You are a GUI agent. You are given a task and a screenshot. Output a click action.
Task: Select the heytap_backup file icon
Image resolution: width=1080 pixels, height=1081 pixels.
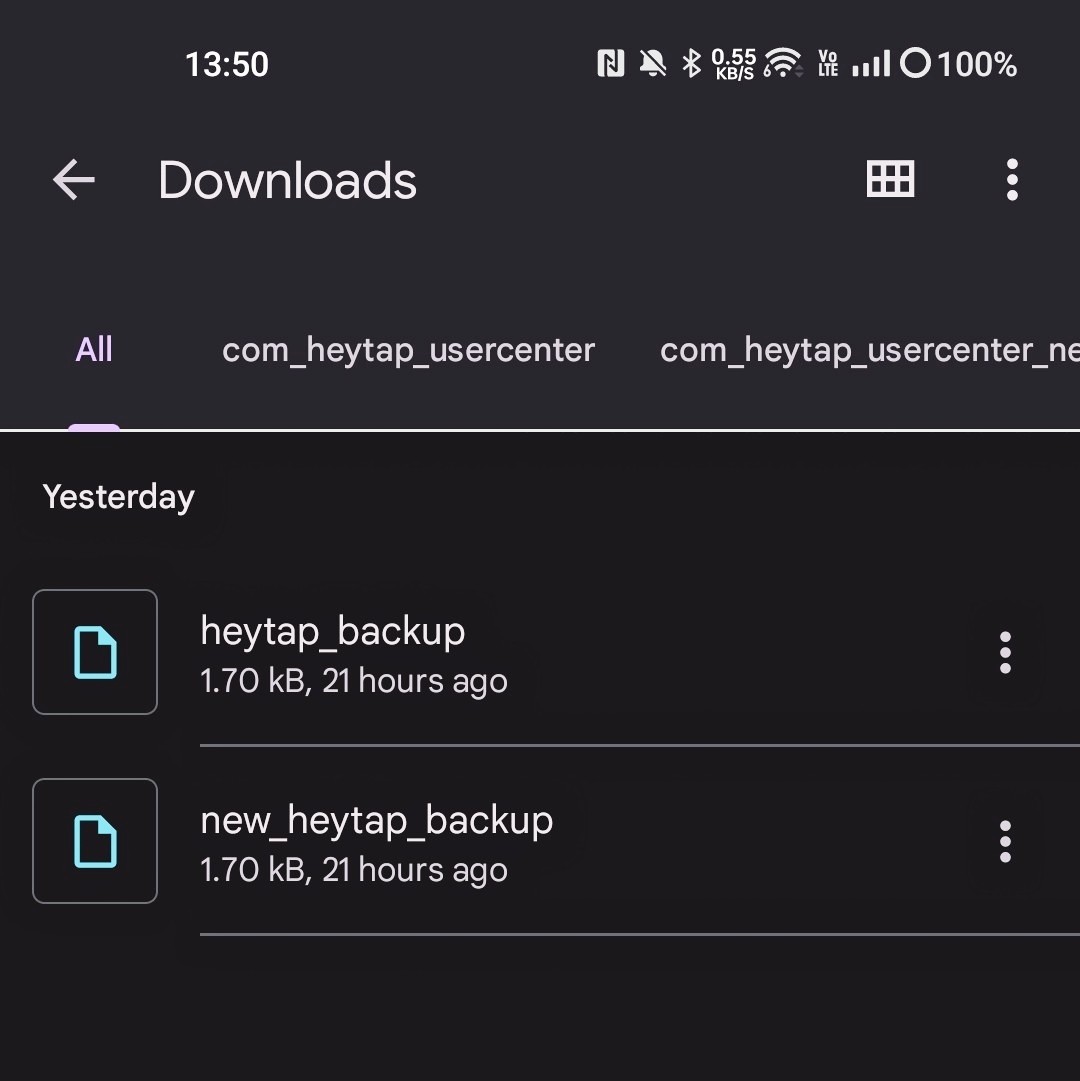click(95, 652)
